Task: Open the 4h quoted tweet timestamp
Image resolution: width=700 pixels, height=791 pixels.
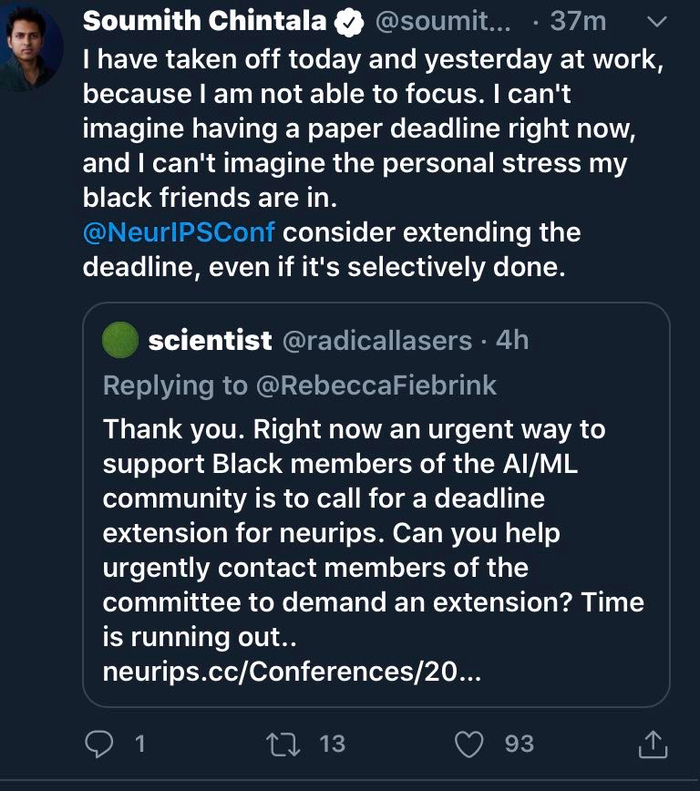Action: pyautogui.click(x=512, y=341)
